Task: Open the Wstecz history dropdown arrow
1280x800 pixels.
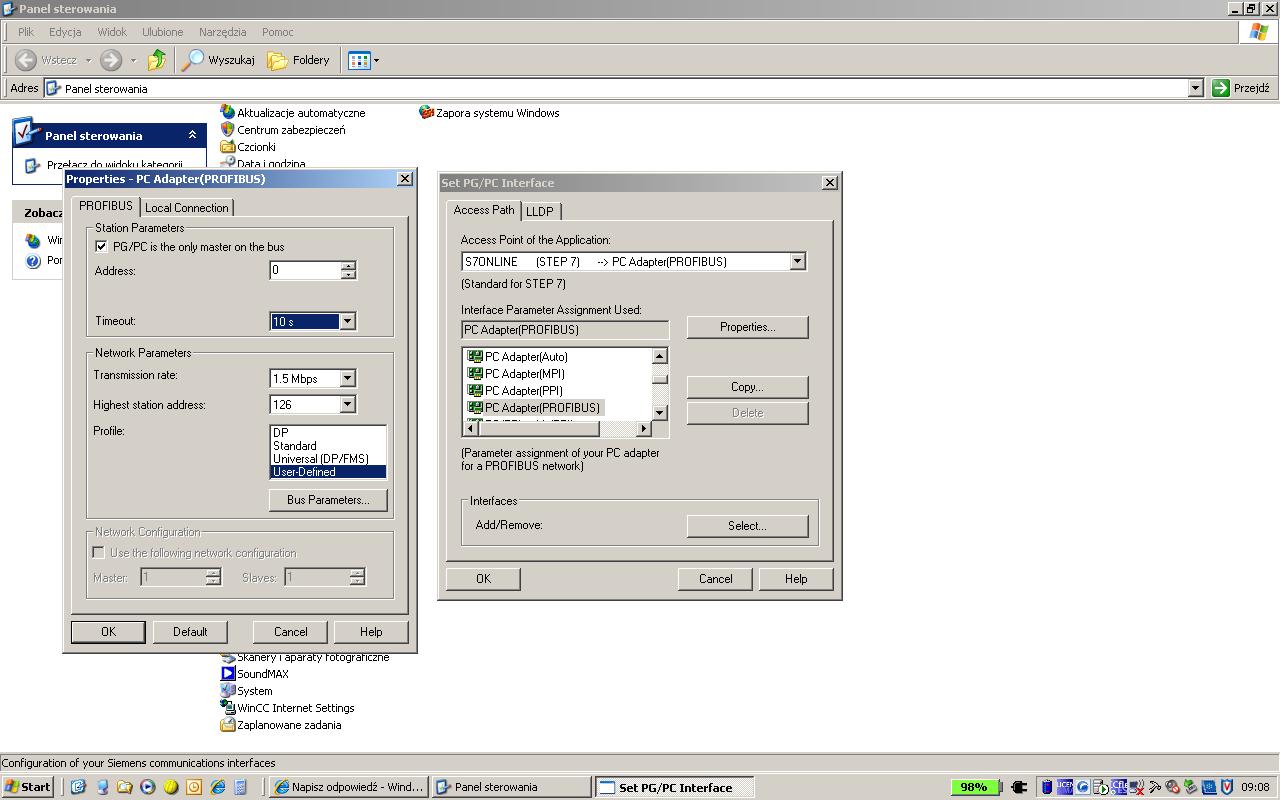Action: tap(88, 60)
